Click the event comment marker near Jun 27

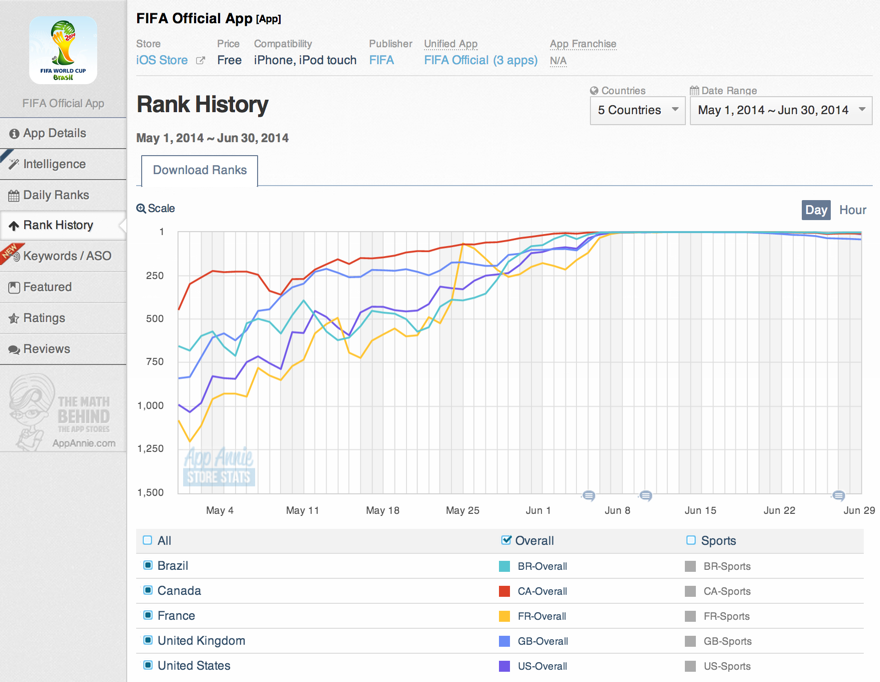(838, 495)
